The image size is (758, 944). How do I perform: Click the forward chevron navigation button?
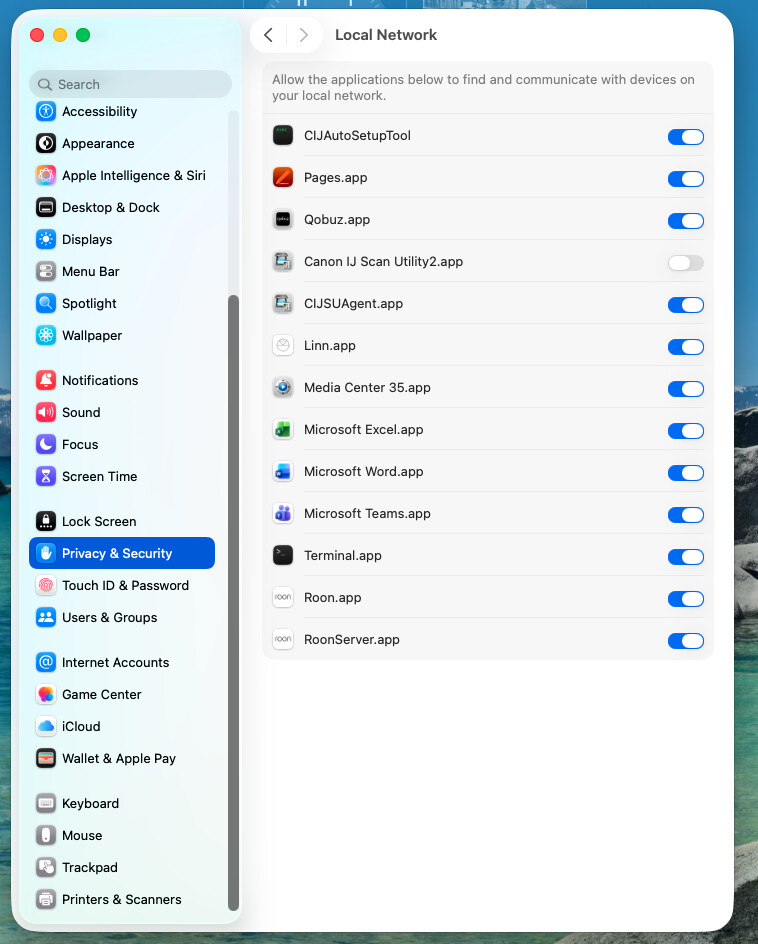pos(303,35)
